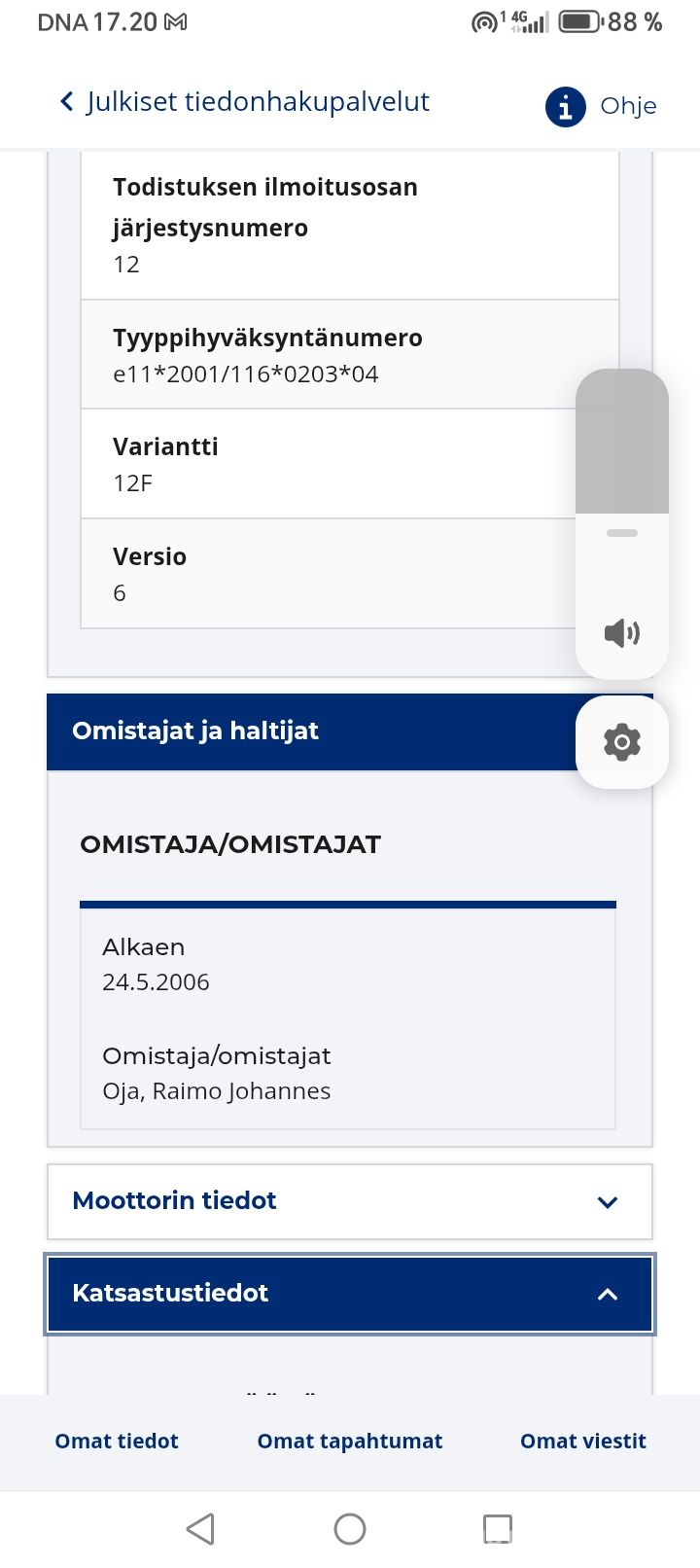Click the down chevron in Moottorin tiedot
The height and width of the screenshot is (1568, 700).
point(608,1202)
